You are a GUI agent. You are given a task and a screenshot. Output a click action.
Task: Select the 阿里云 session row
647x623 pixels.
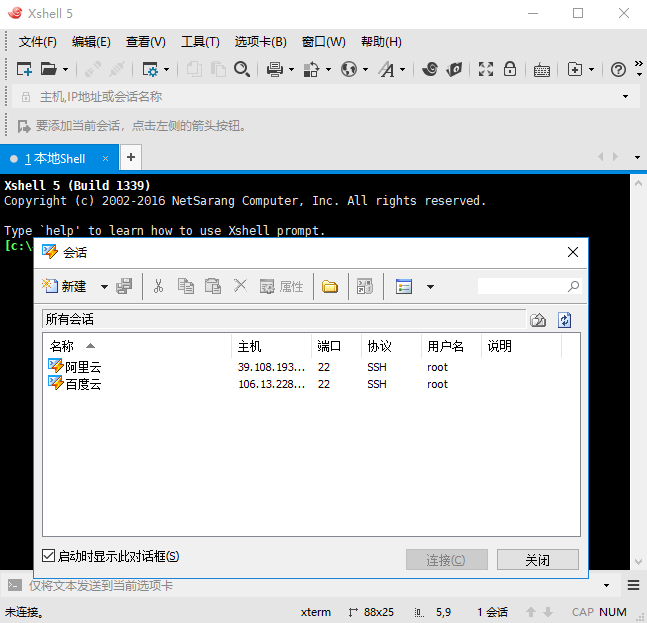(312, 366)
